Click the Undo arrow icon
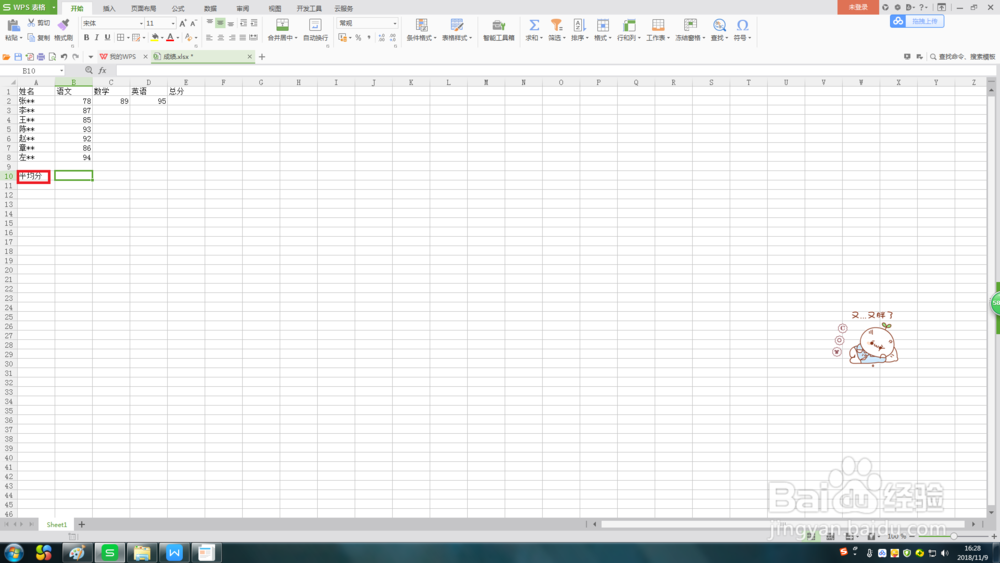 (64, 57)
